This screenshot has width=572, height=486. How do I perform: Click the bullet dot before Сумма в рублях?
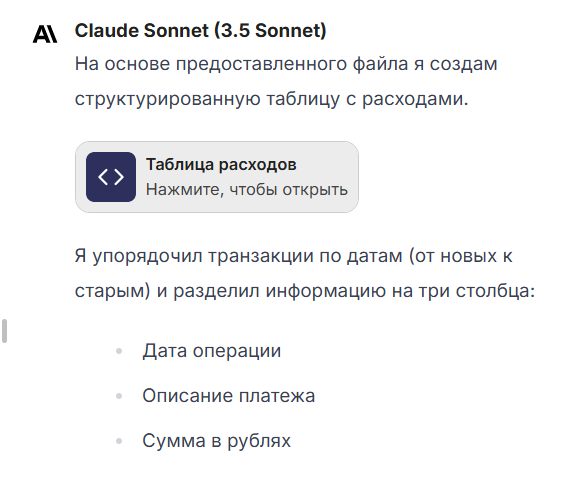119,441
